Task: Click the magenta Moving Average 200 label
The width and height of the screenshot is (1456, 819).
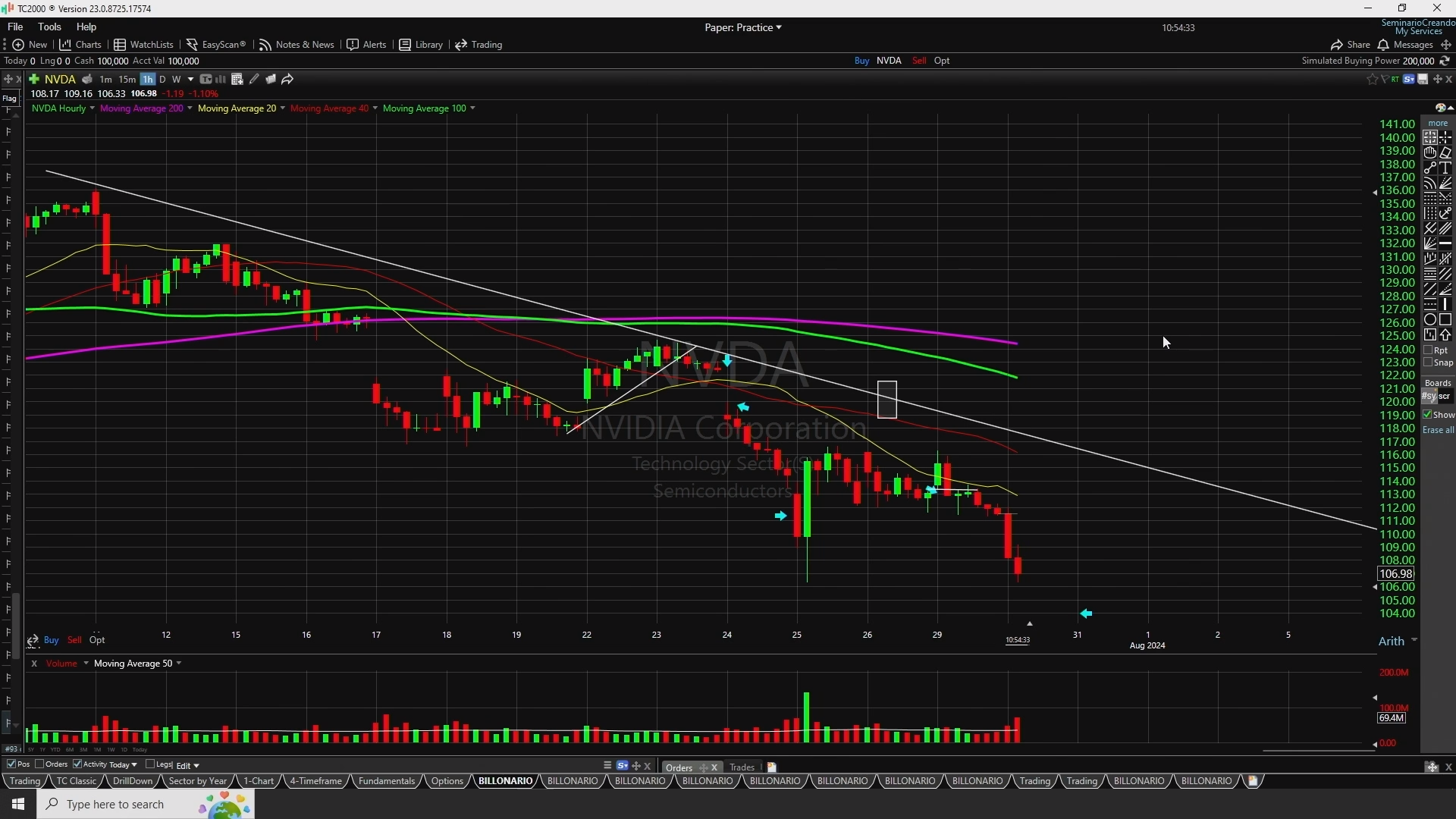Action: tap(141, 108)
